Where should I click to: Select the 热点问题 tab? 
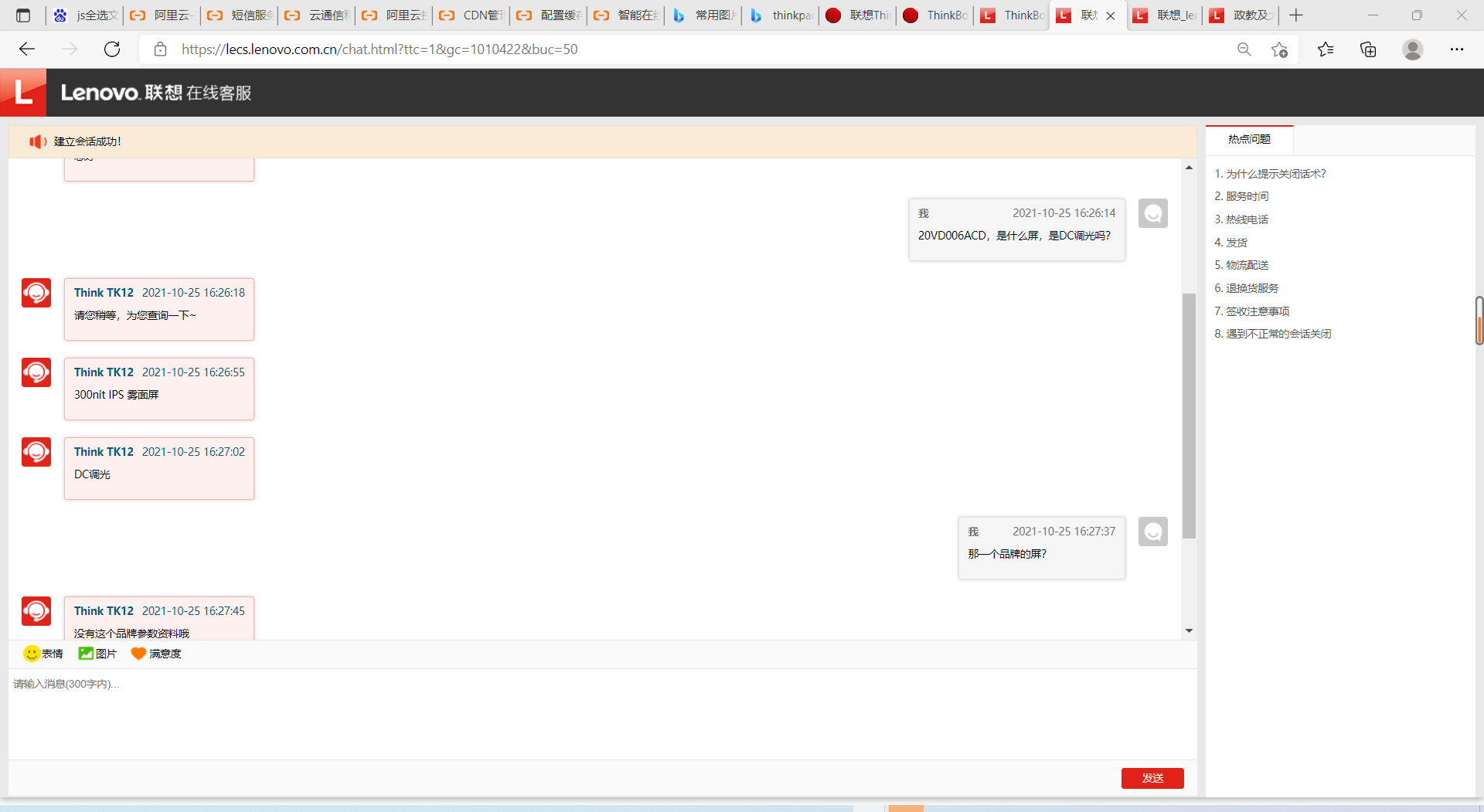pos(1249,140)
